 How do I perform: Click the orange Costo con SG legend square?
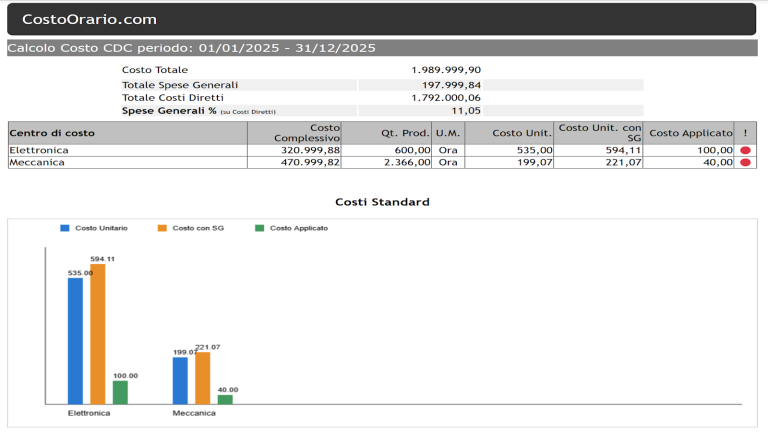tap(162, 228)
